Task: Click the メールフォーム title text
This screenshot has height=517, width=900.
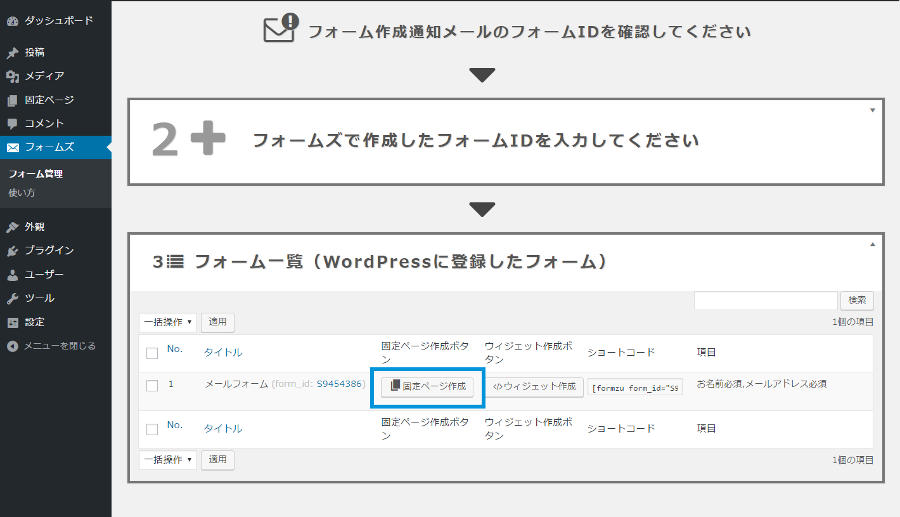Action: (x=236, y=384)
